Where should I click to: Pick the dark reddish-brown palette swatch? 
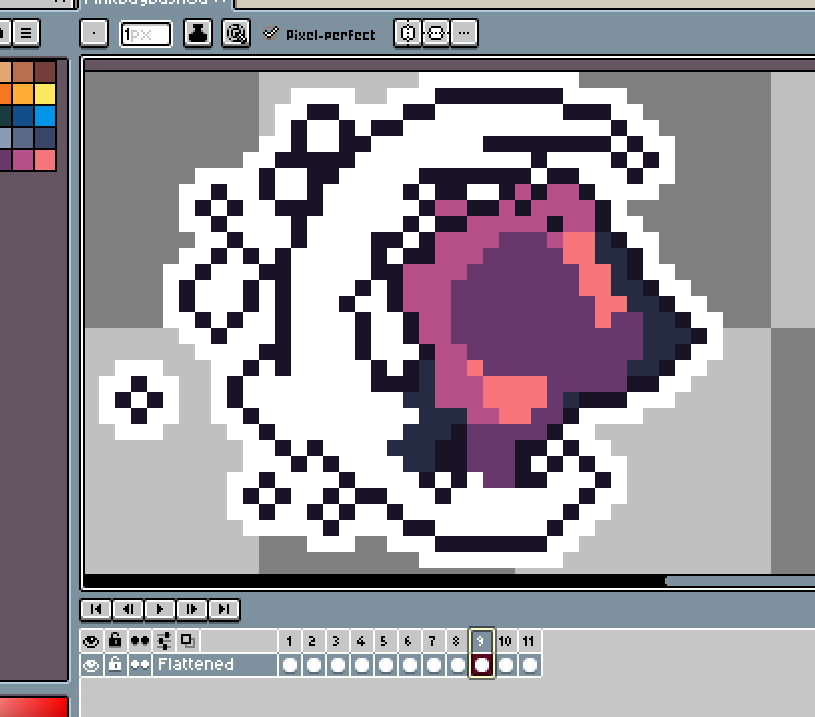pos(45,72)
